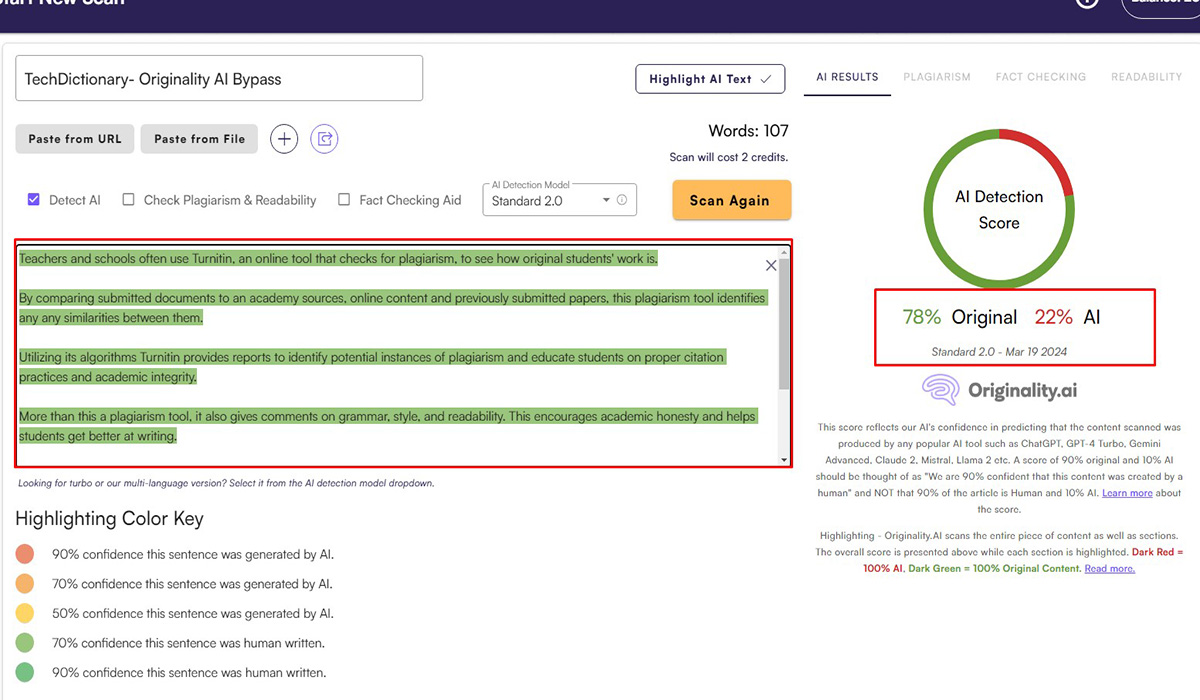Click the purple share/export icon
Image resolution: width=1200 pixels, height=700 pixels.
tap(324, 139)
